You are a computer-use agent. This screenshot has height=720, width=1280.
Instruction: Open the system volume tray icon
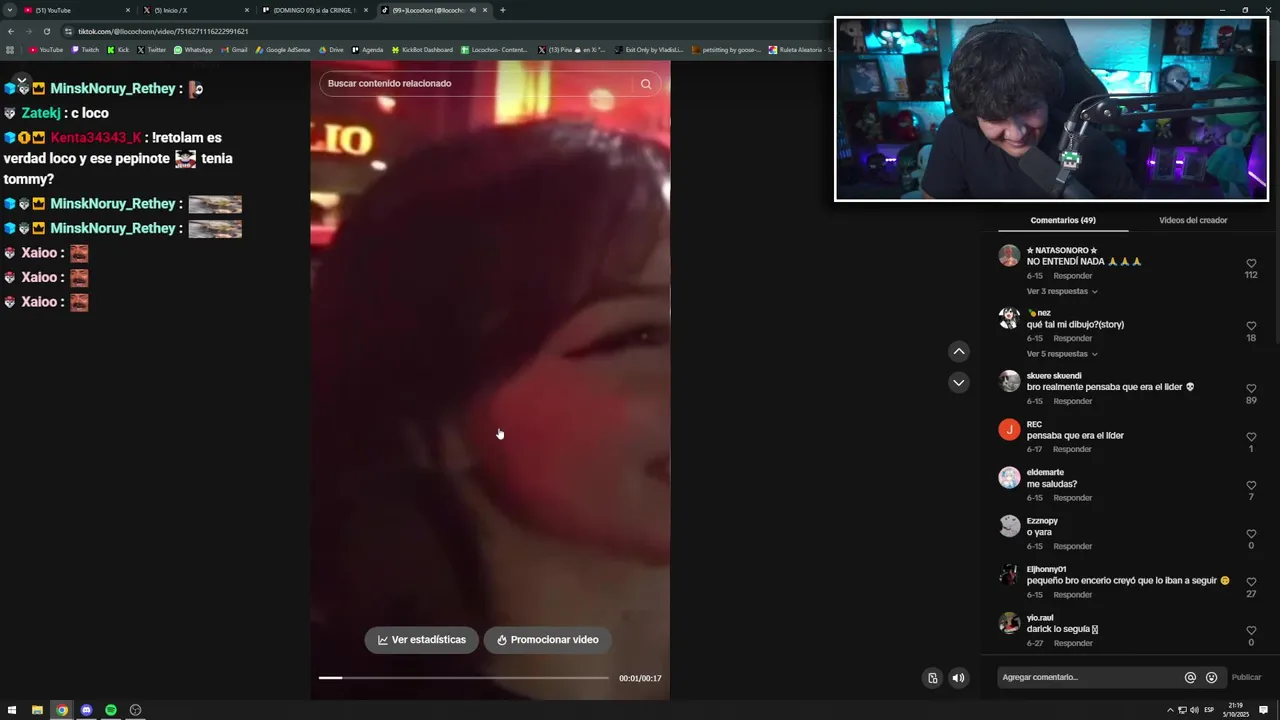[1194, 710]
